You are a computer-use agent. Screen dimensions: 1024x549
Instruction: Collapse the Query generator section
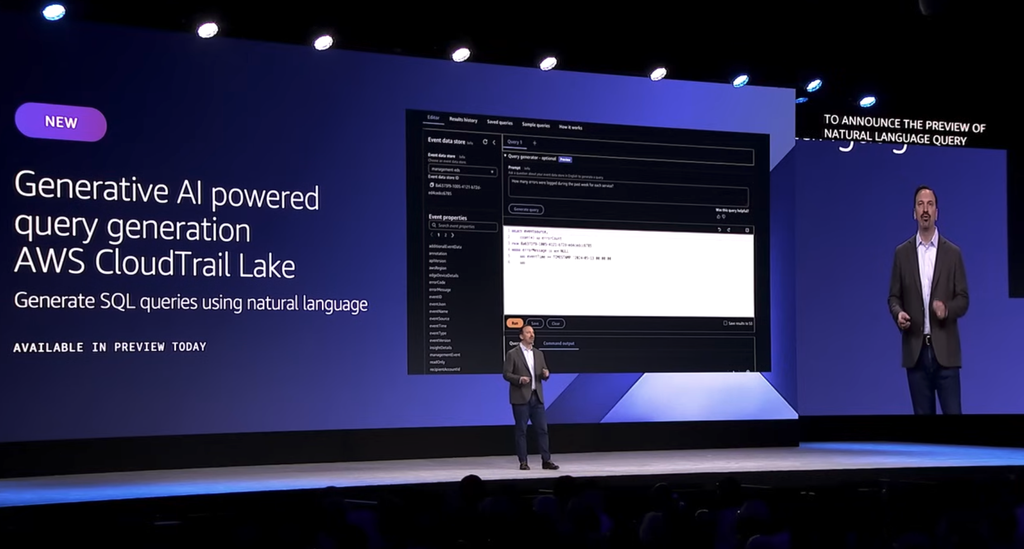[x=505, y=156]
